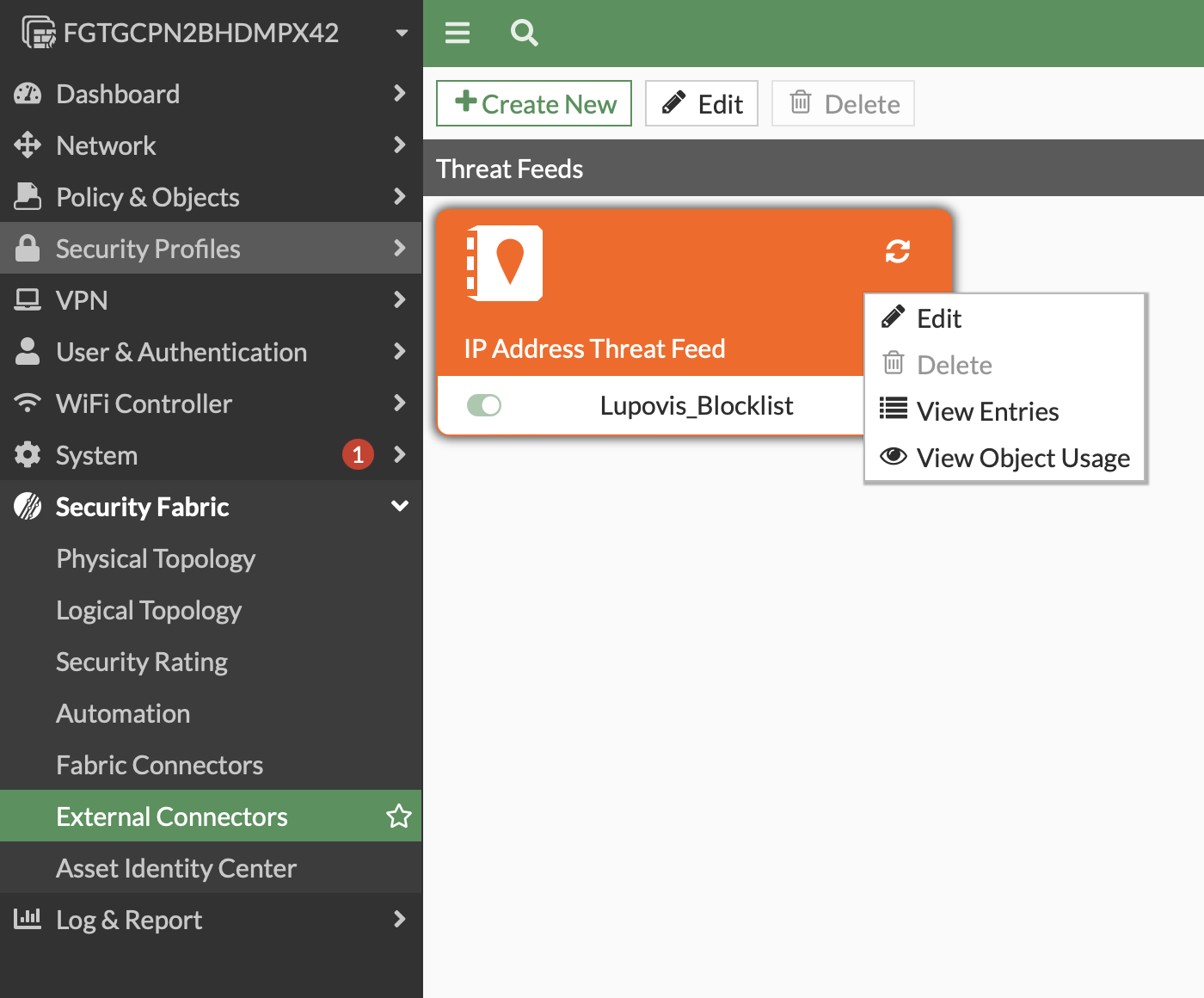This screenshot has height=998, width=1204.
Task: Star External Connectors as a favorite
Action: [398, 816]
